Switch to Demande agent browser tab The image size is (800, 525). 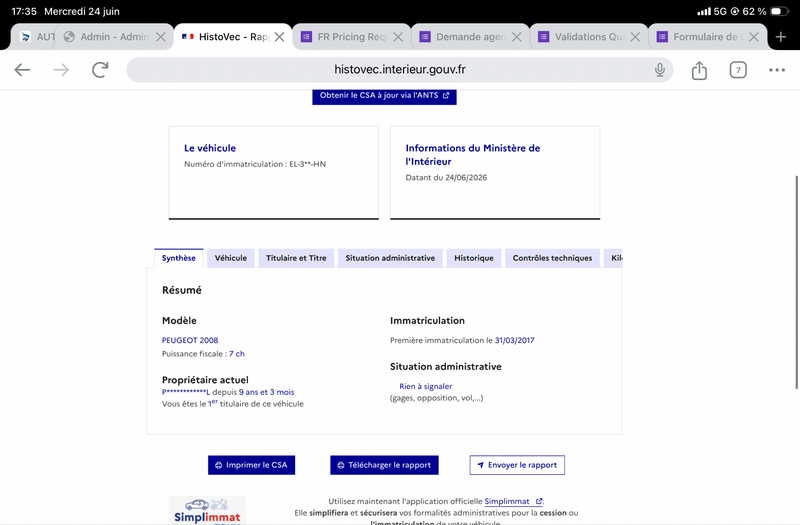464,37
